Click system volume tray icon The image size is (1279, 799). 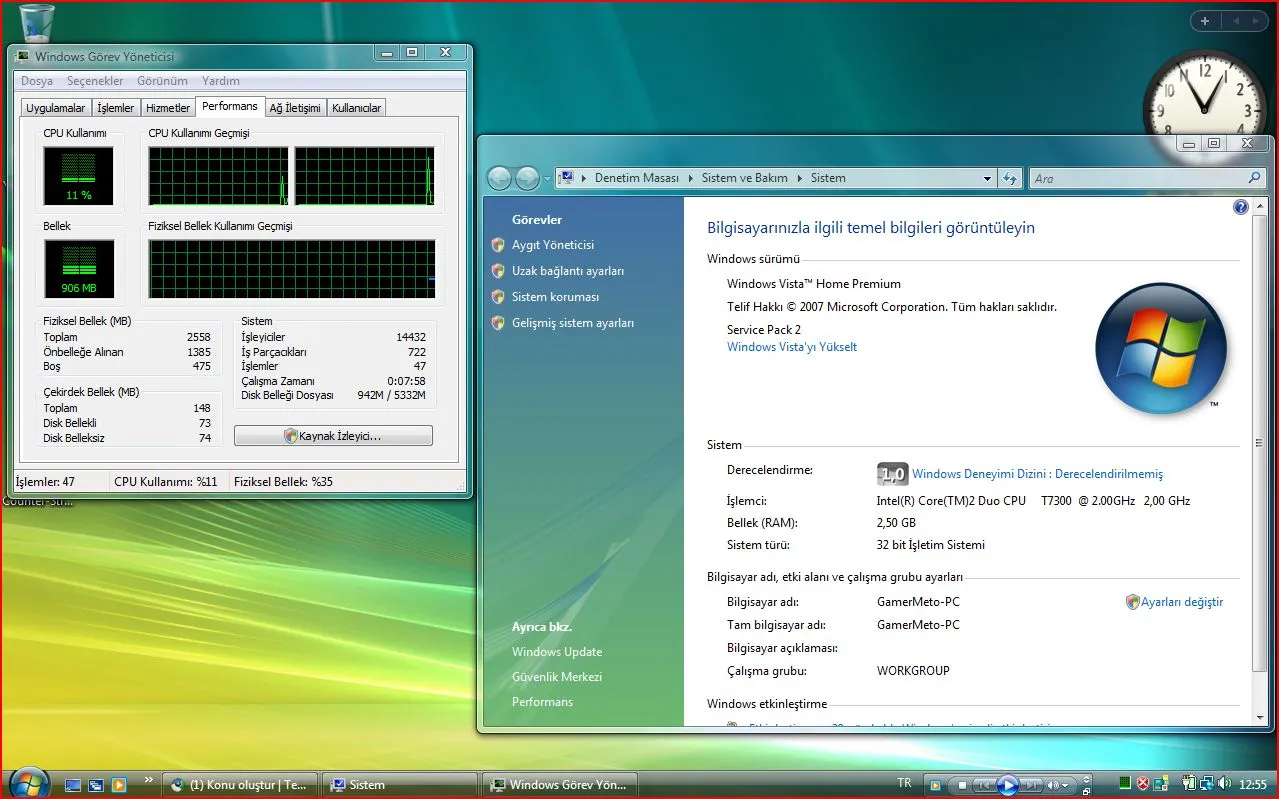coord(1224,783)
